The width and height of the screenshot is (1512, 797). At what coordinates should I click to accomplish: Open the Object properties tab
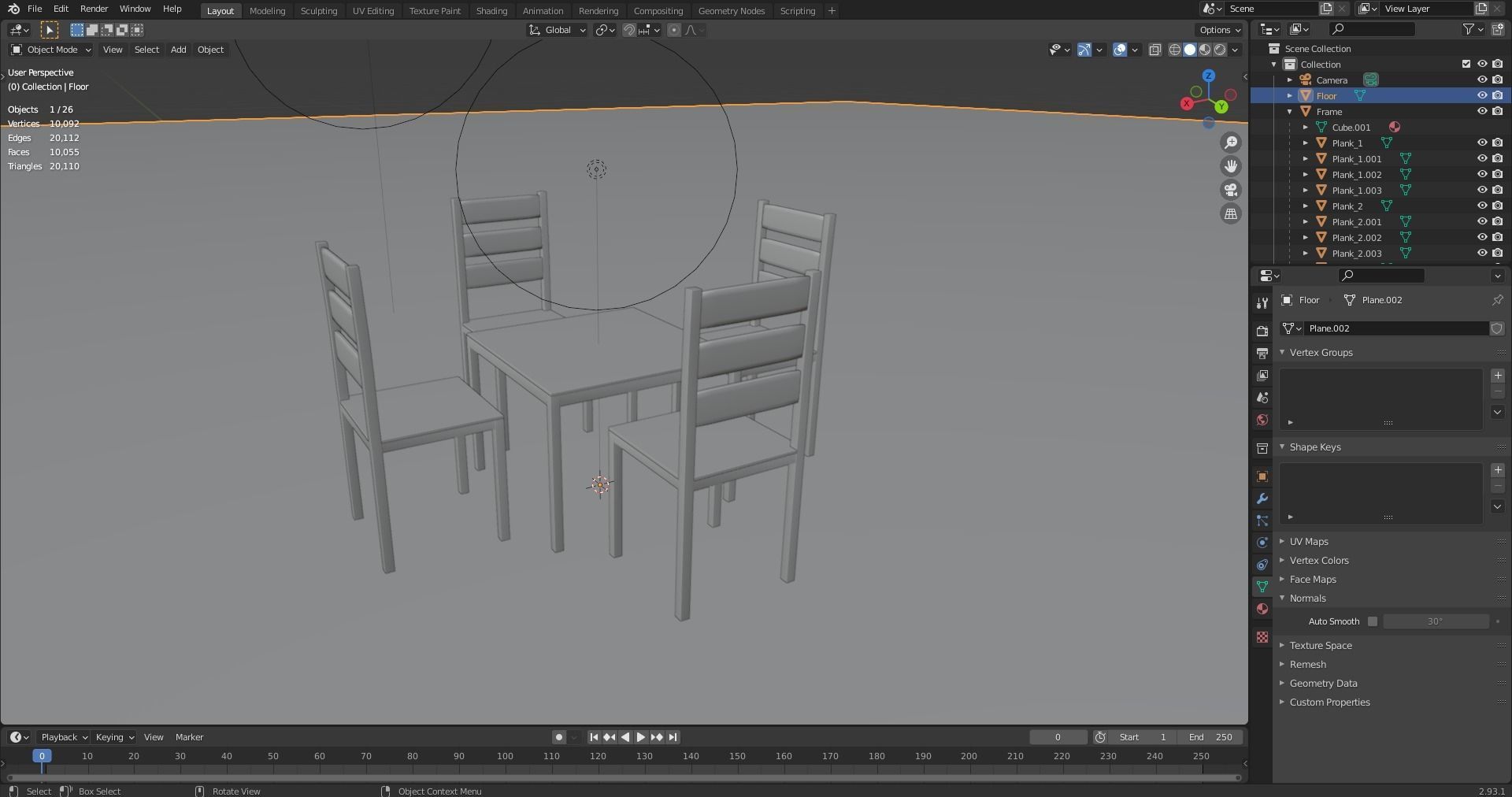click(1262, 476)
